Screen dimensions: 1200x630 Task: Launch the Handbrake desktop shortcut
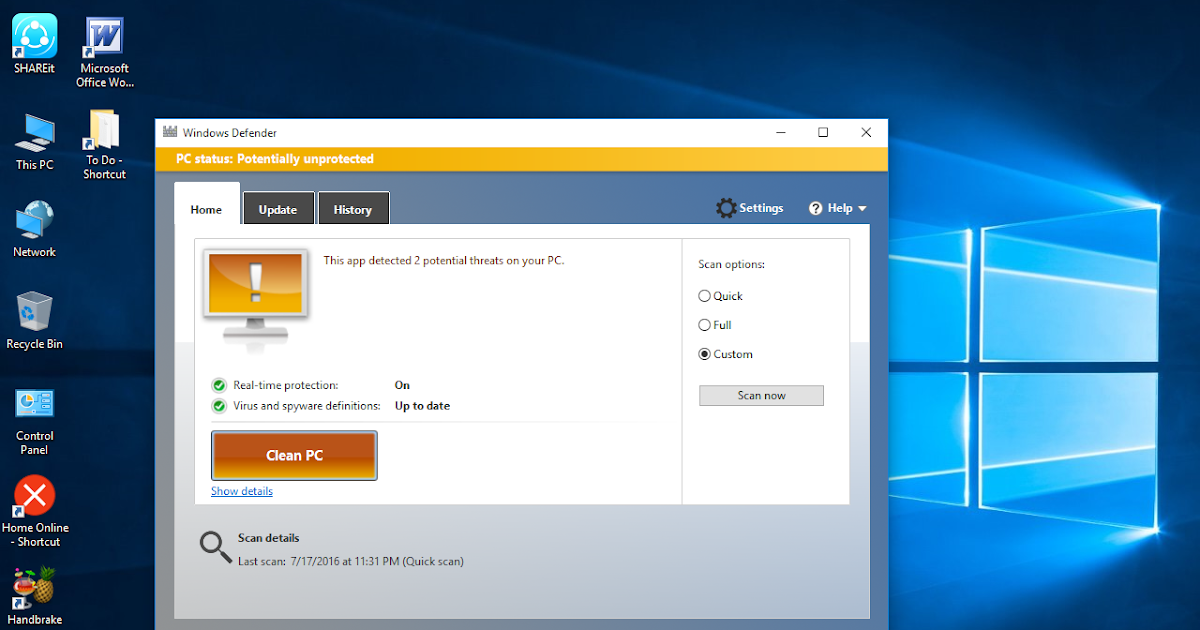click(34, 596)
